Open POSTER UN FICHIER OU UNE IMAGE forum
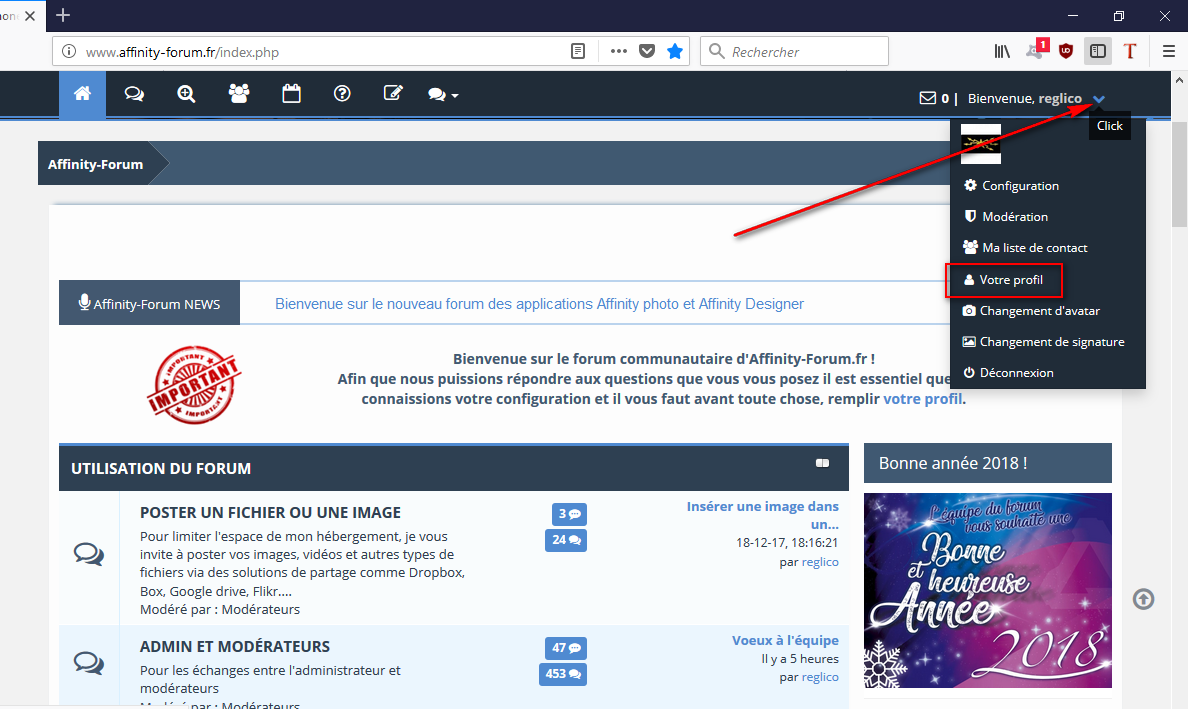This screenshot has width=1188, height=709. 270,513
